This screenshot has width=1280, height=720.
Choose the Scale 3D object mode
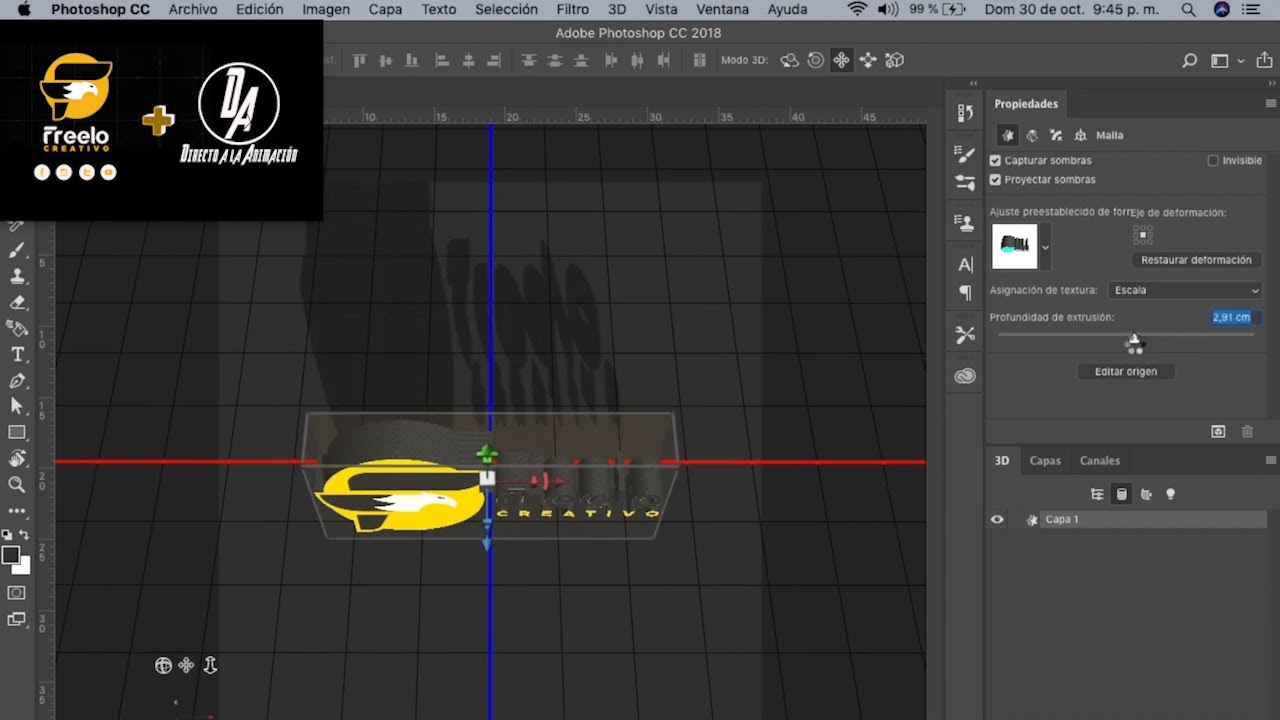point(895,61)
